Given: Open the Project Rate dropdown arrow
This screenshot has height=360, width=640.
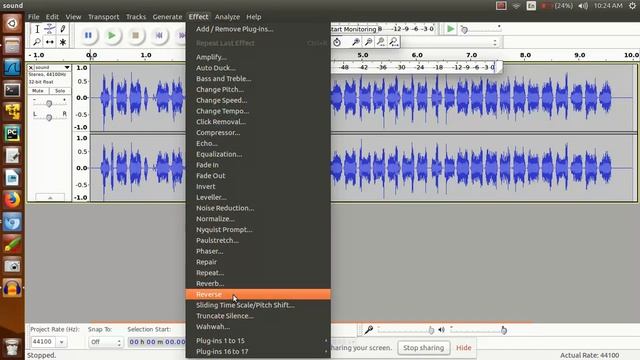Looking at the screenshot, I should [62, 342].
